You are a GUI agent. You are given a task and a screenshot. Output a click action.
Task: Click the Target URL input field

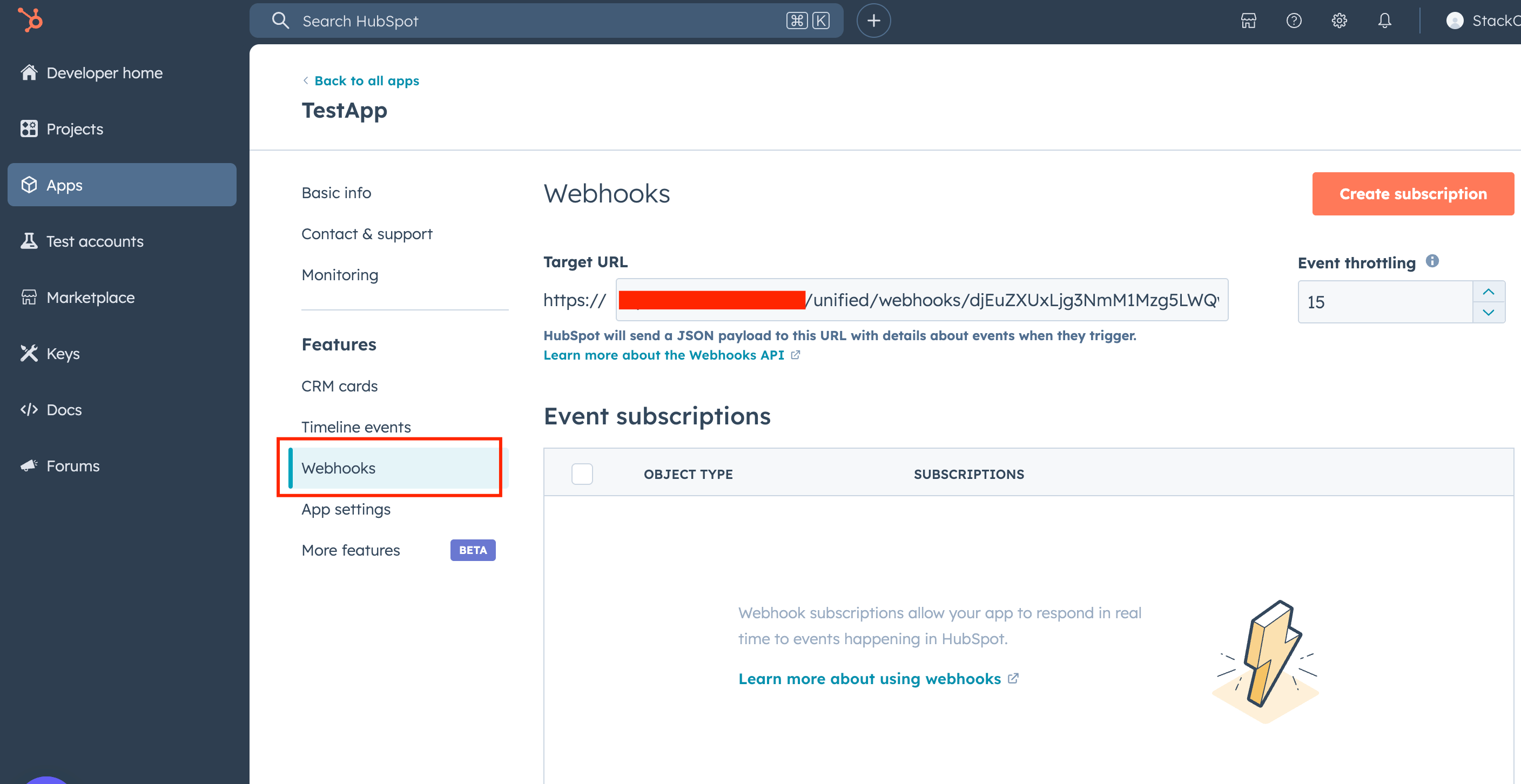(921, 299)
